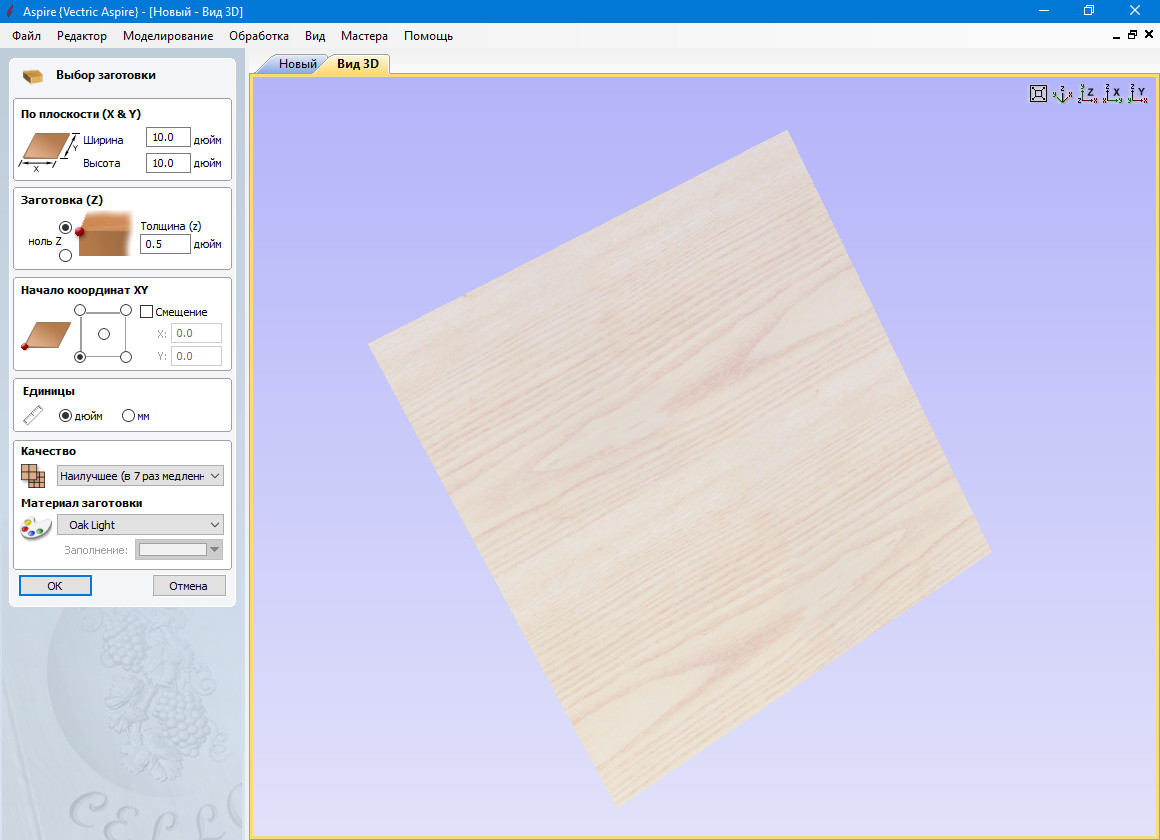Click the Толщина (z) input field
This screenshot has height=840, width=1160.
tap(165, 244)
